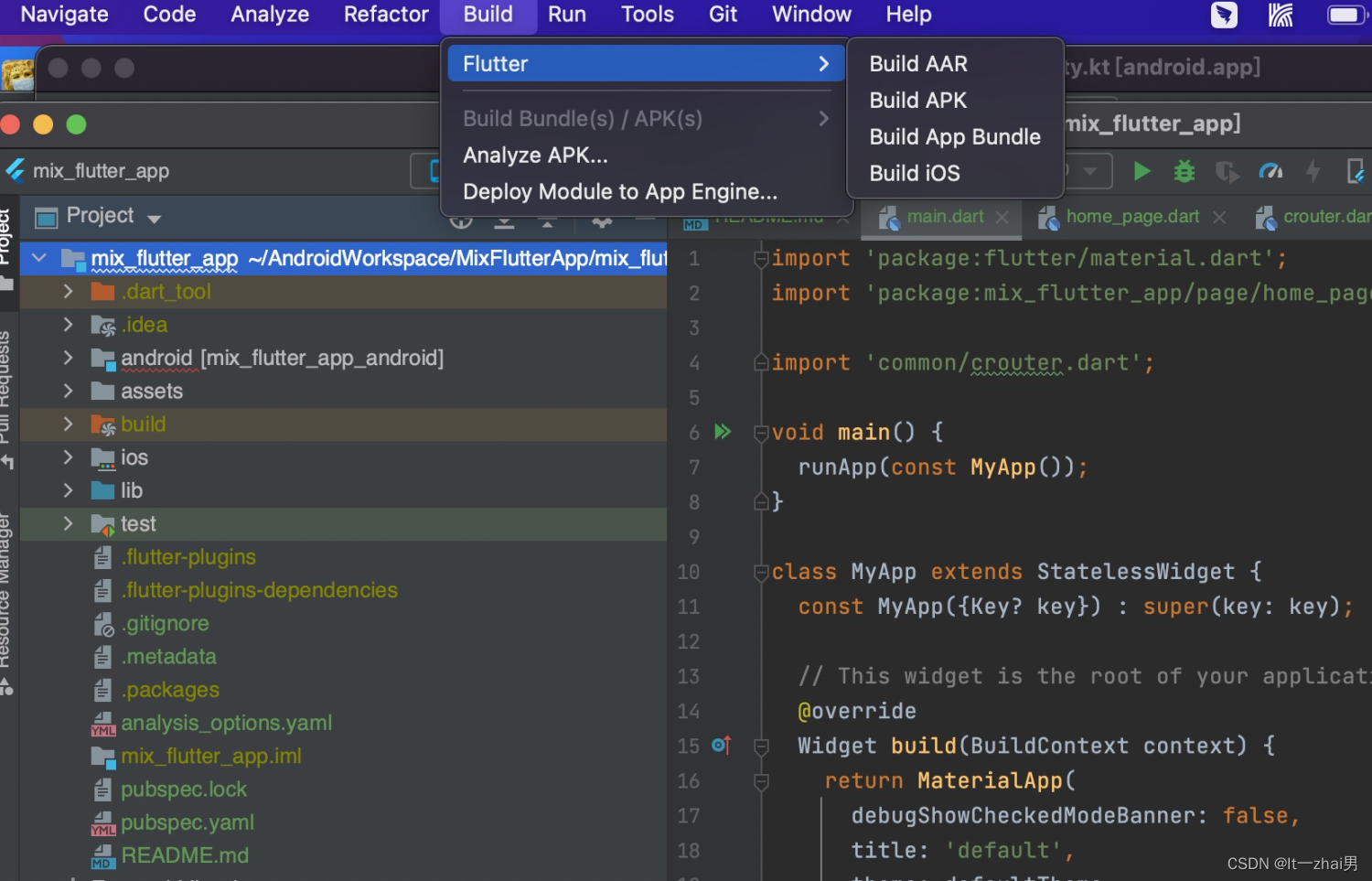Viewport: 1372px width, 881px height.
Task: Choose Build App Bundle from the submenu
Action: pos(955,137)
